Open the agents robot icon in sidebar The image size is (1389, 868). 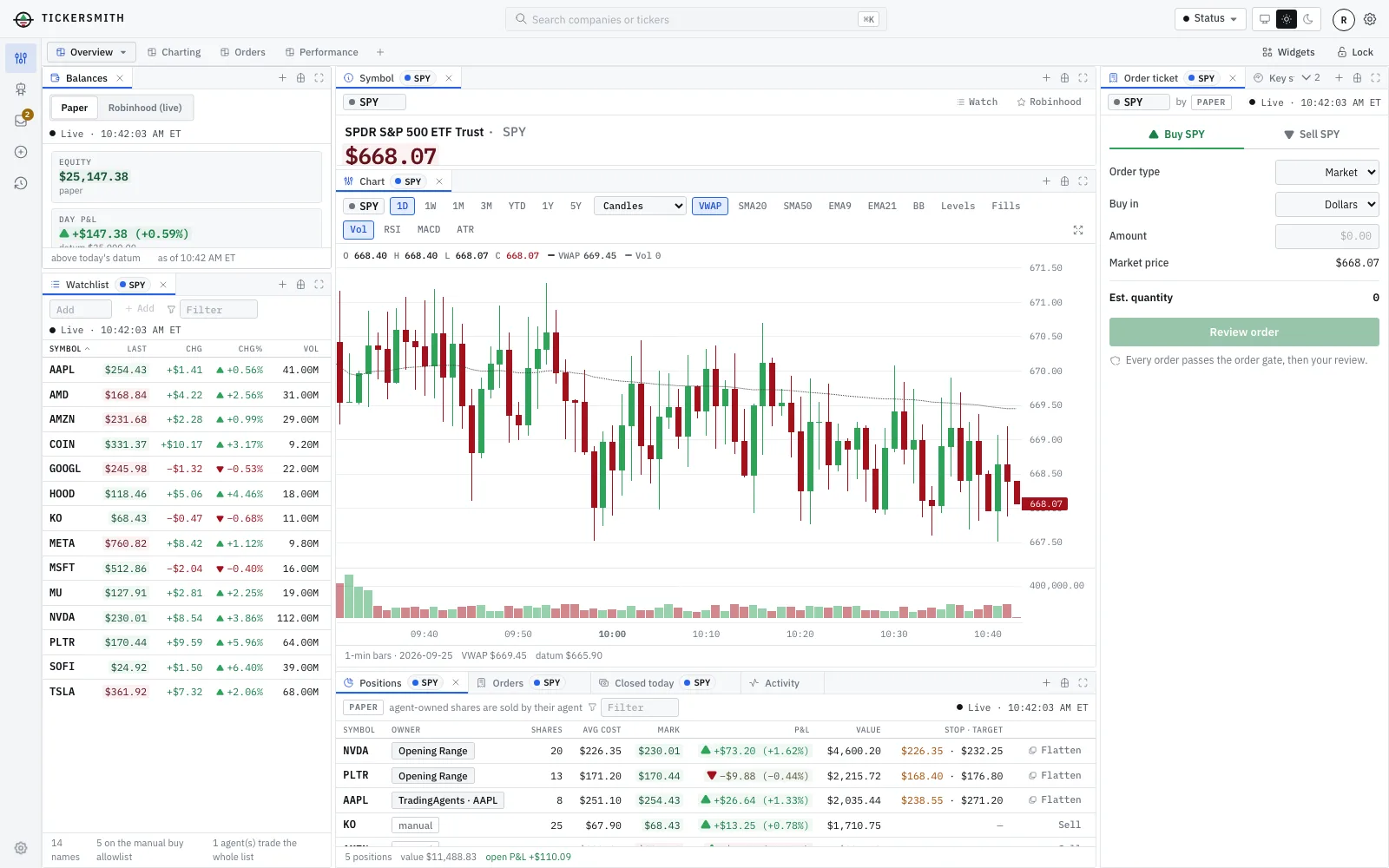[x=21, y=89]
